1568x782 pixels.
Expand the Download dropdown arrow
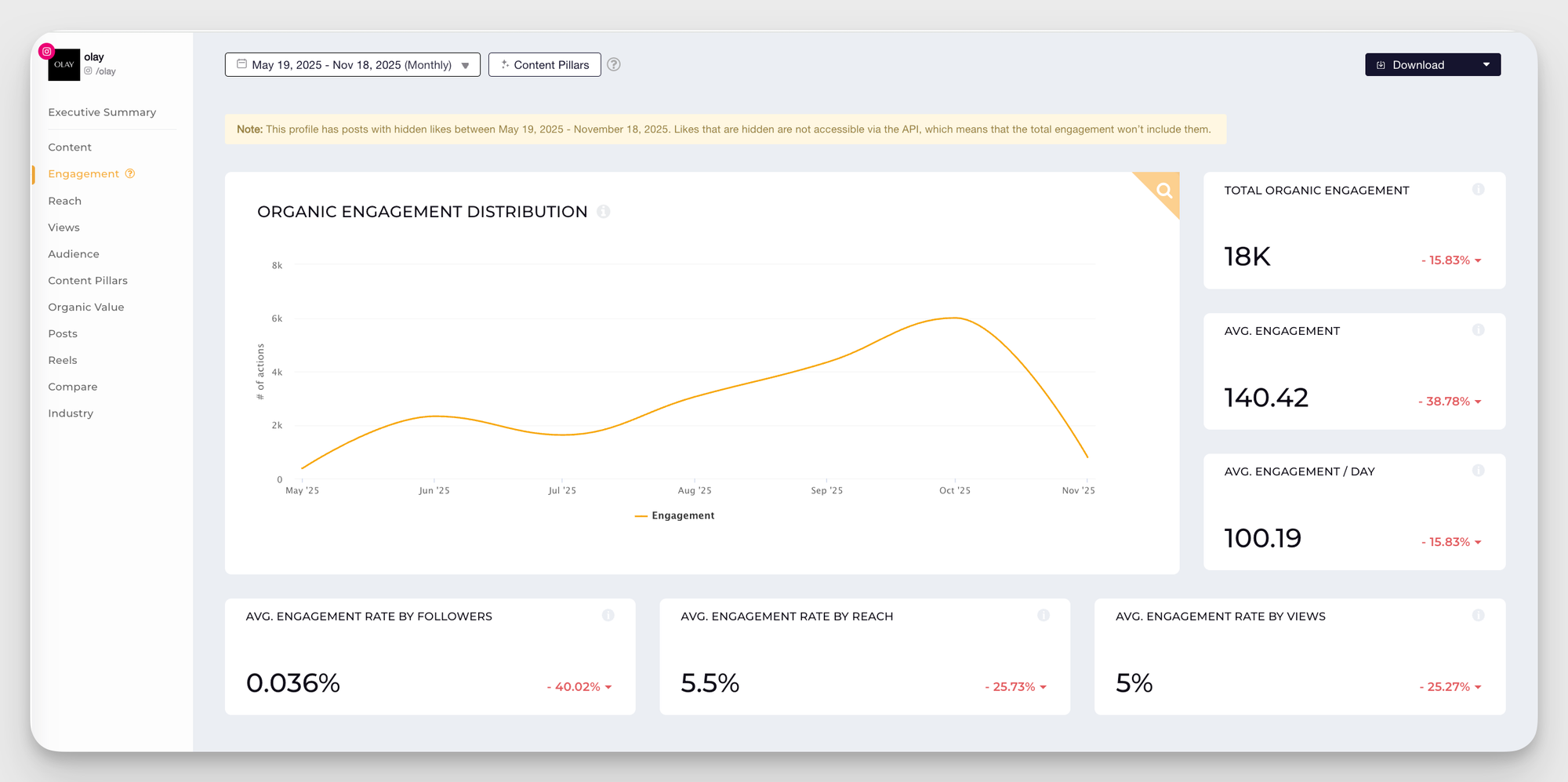(x=1486, y=65)
